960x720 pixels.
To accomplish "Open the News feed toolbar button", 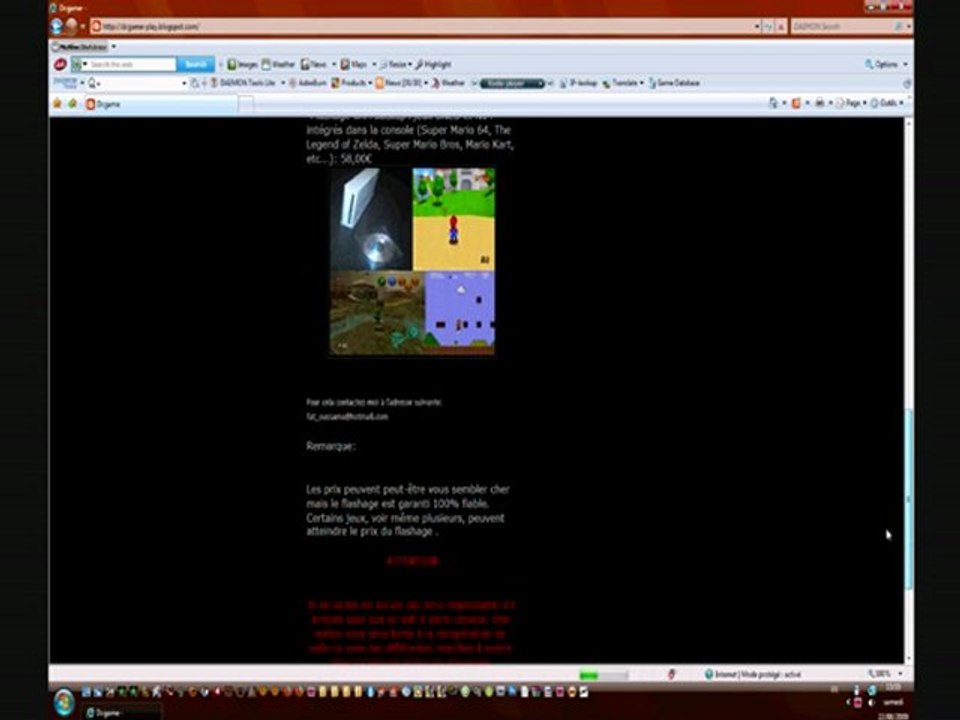I will pyautogui.click(x=401, y=83).
